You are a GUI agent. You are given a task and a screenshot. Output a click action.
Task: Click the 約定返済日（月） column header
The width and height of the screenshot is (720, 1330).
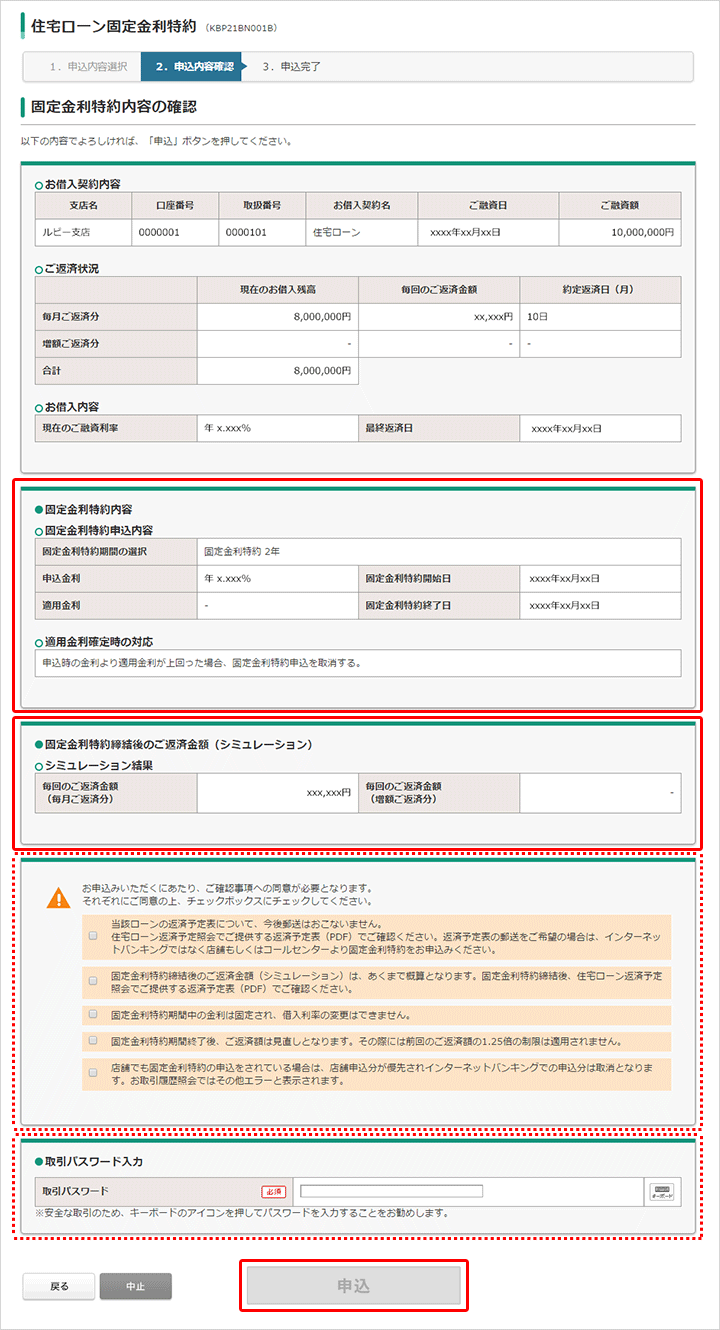600,289
